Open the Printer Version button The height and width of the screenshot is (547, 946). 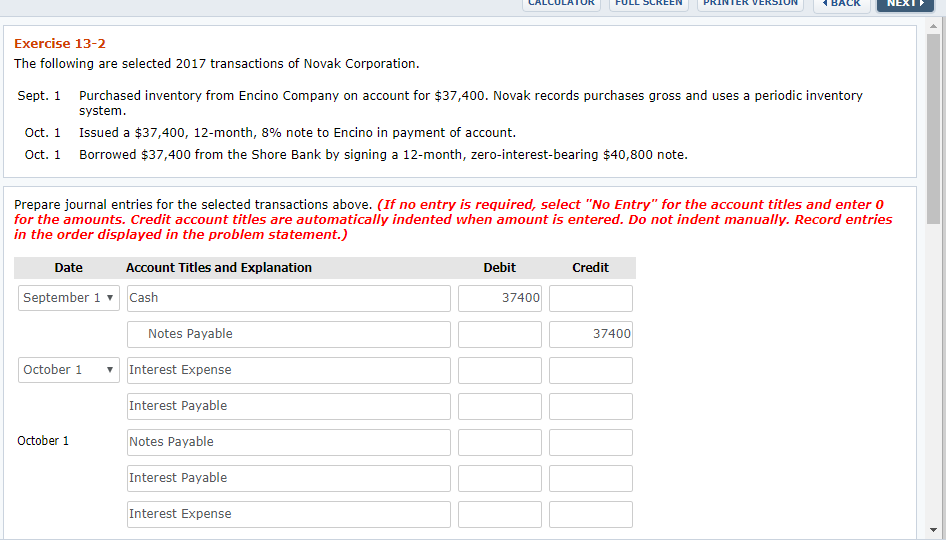[x=750, y=4]
